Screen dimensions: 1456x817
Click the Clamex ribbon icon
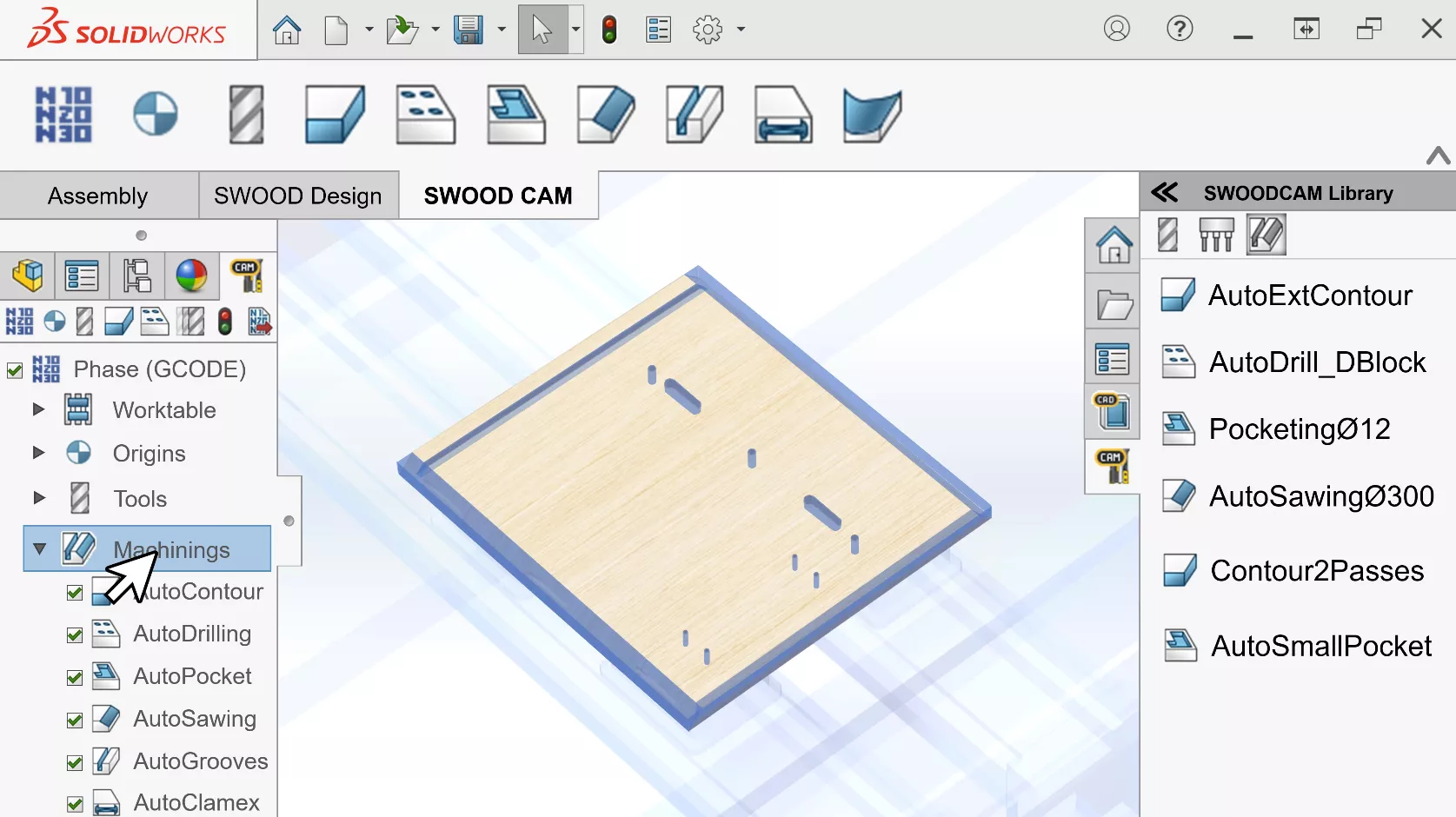tap(783, 114)
